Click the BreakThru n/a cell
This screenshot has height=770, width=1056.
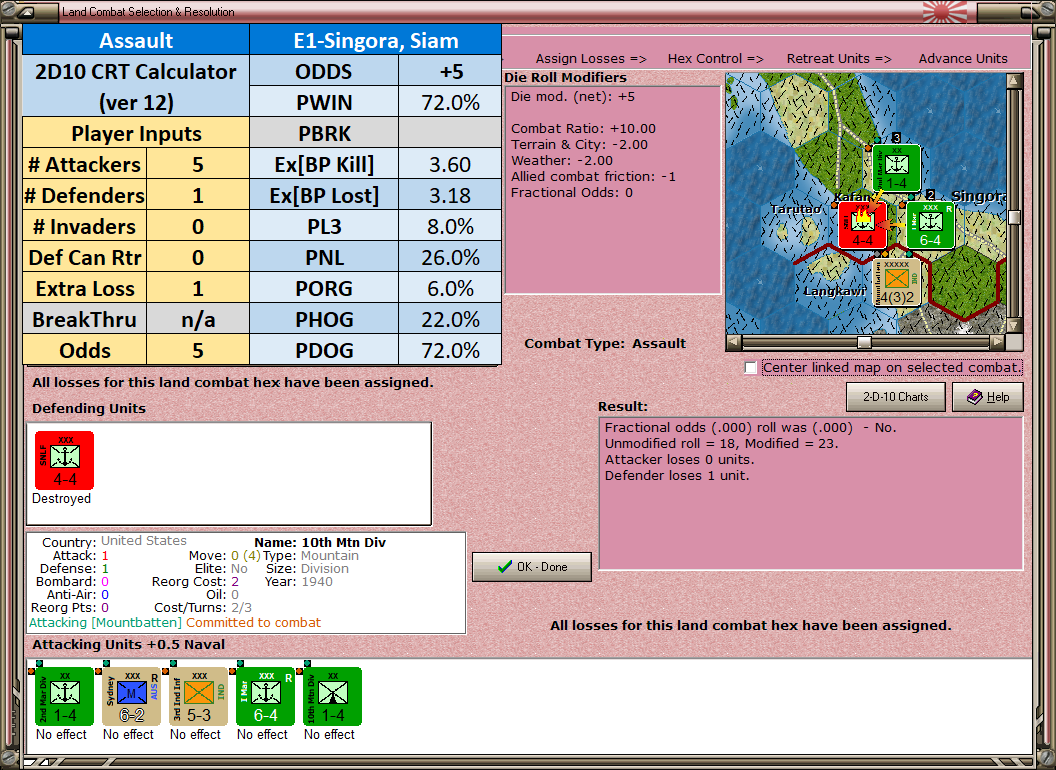tap(198, 319)
